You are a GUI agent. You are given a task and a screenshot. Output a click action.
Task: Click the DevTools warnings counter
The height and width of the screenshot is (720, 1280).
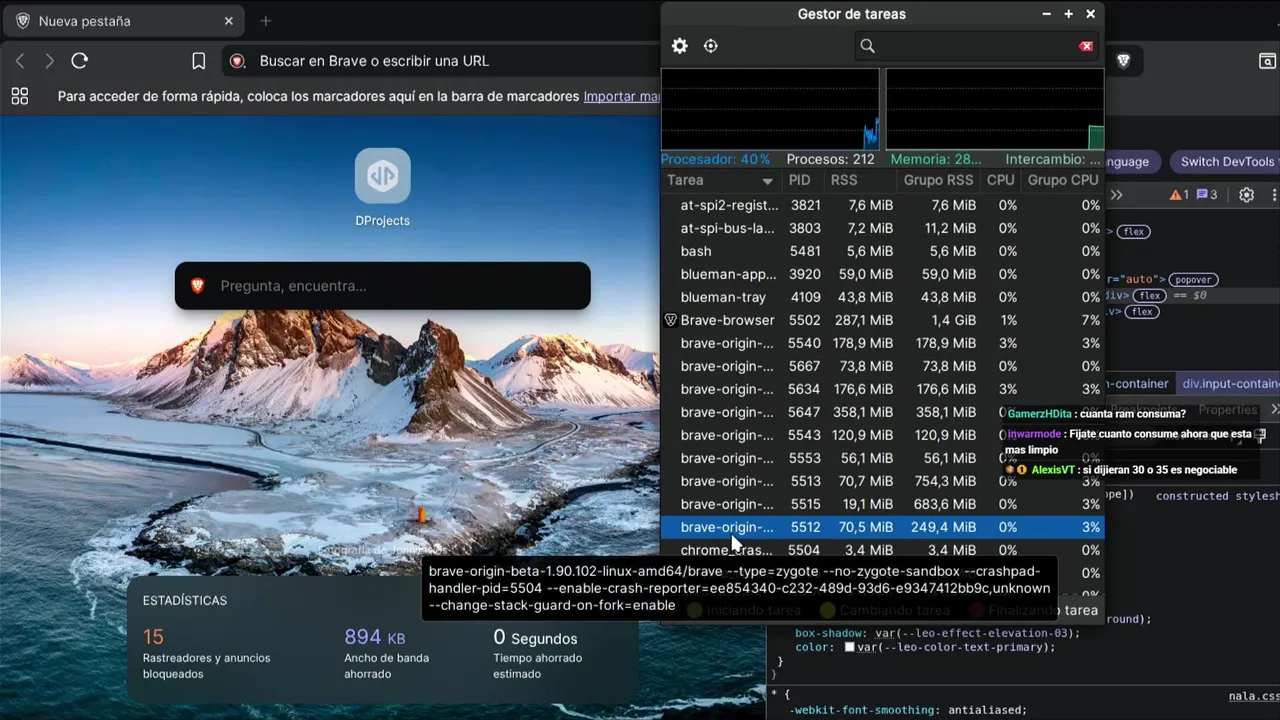point(1179,195)
